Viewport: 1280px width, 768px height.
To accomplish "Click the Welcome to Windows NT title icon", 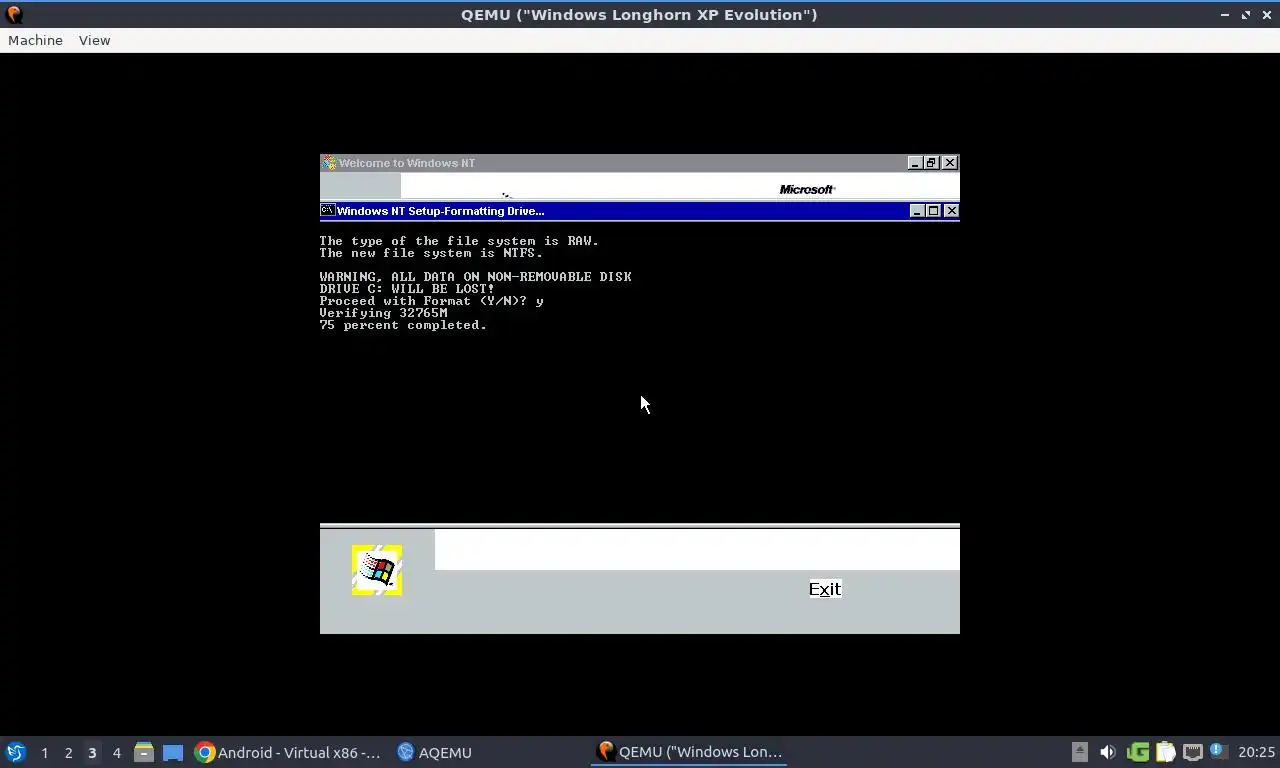I will pos(329,163).
